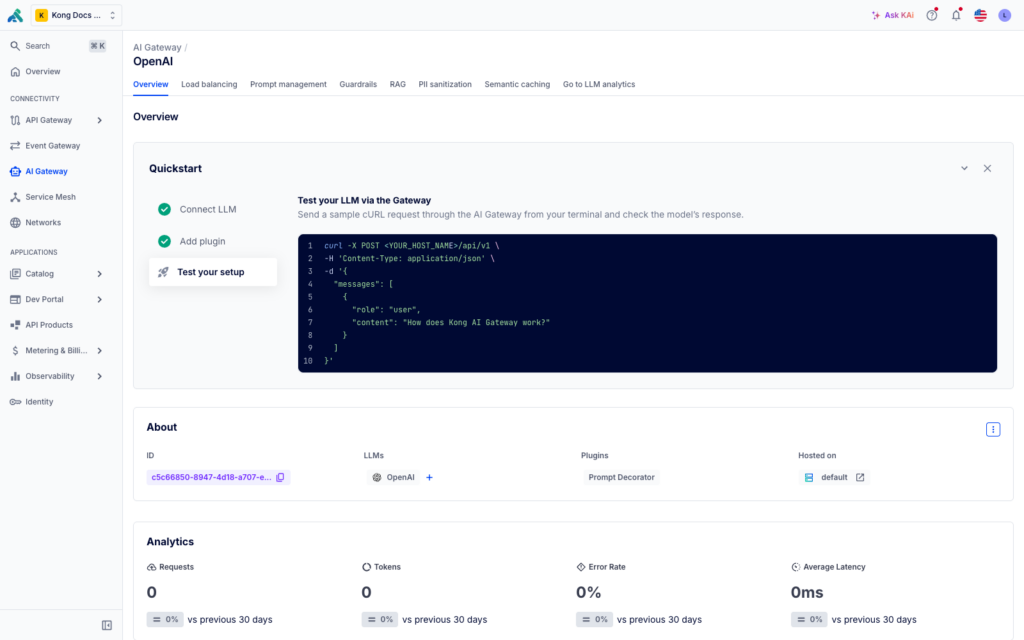1024x640 pixels.
Task: Expand the Catalog submenu chevron
Action: coord(99,274)
